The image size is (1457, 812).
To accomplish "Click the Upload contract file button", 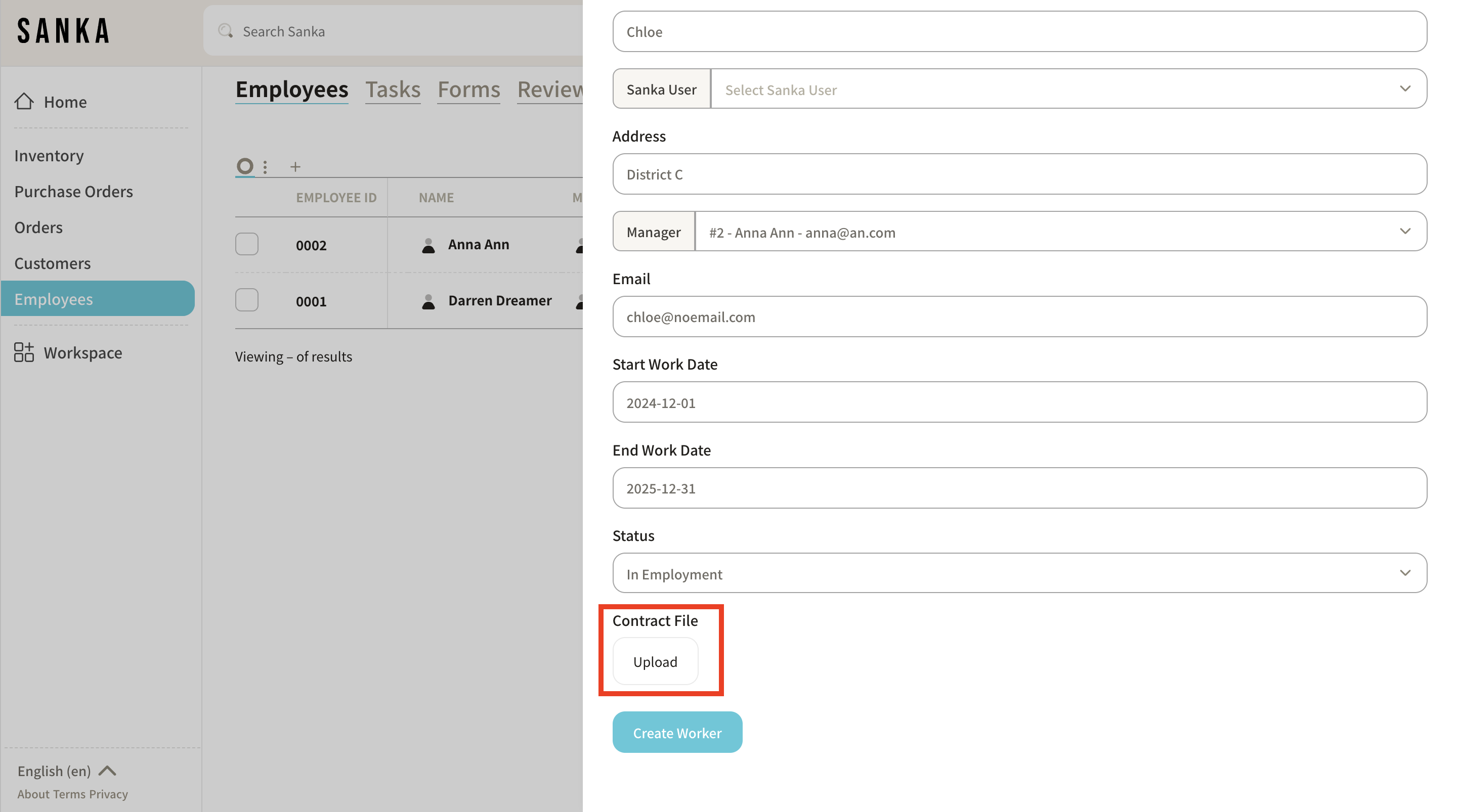I will coord(655,662).
